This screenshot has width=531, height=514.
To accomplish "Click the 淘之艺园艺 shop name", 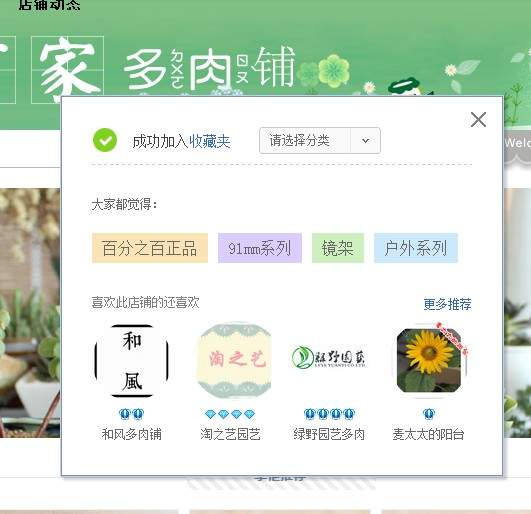I will pos(230,434).
